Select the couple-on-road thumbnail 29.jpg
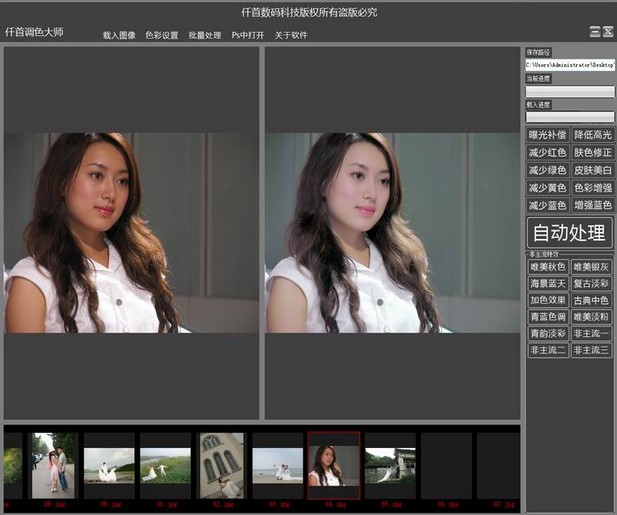Viewport: 617px width, 515px height. tap(53, 466)
